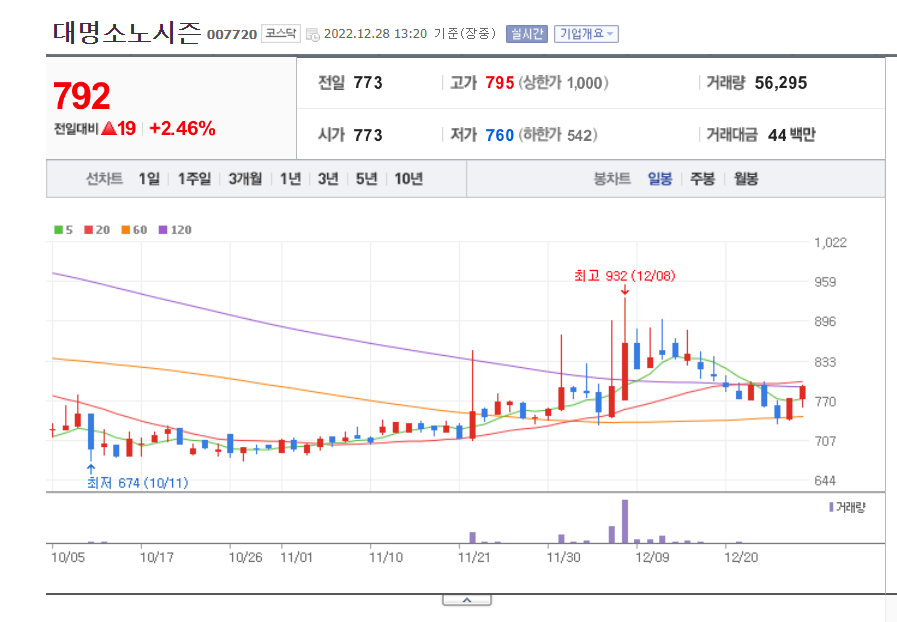The image size is (897, 622).
Task: Click the 상한가 1,000 upper limit text
Action: 563,83
